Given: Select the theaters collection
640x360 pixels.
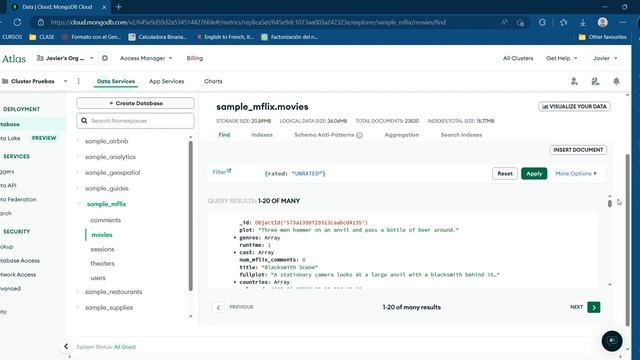Looking at the screenshot, I should tap(102, 264).
